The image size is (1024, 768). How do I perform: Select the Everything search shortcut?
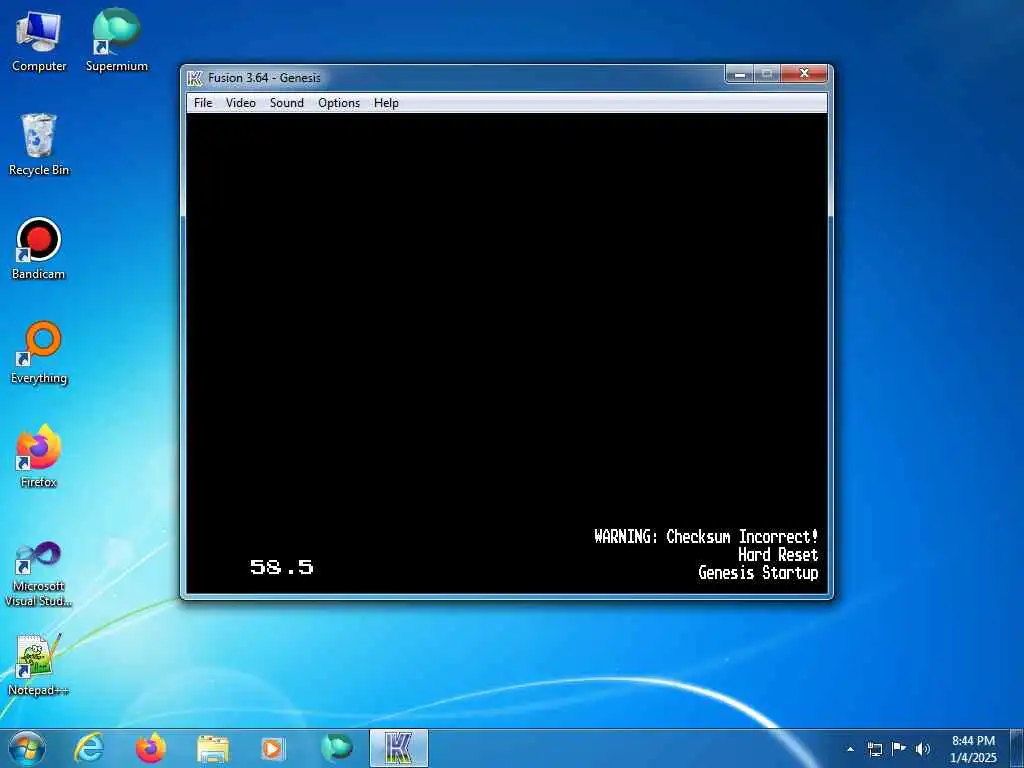[x=39, y=353]
